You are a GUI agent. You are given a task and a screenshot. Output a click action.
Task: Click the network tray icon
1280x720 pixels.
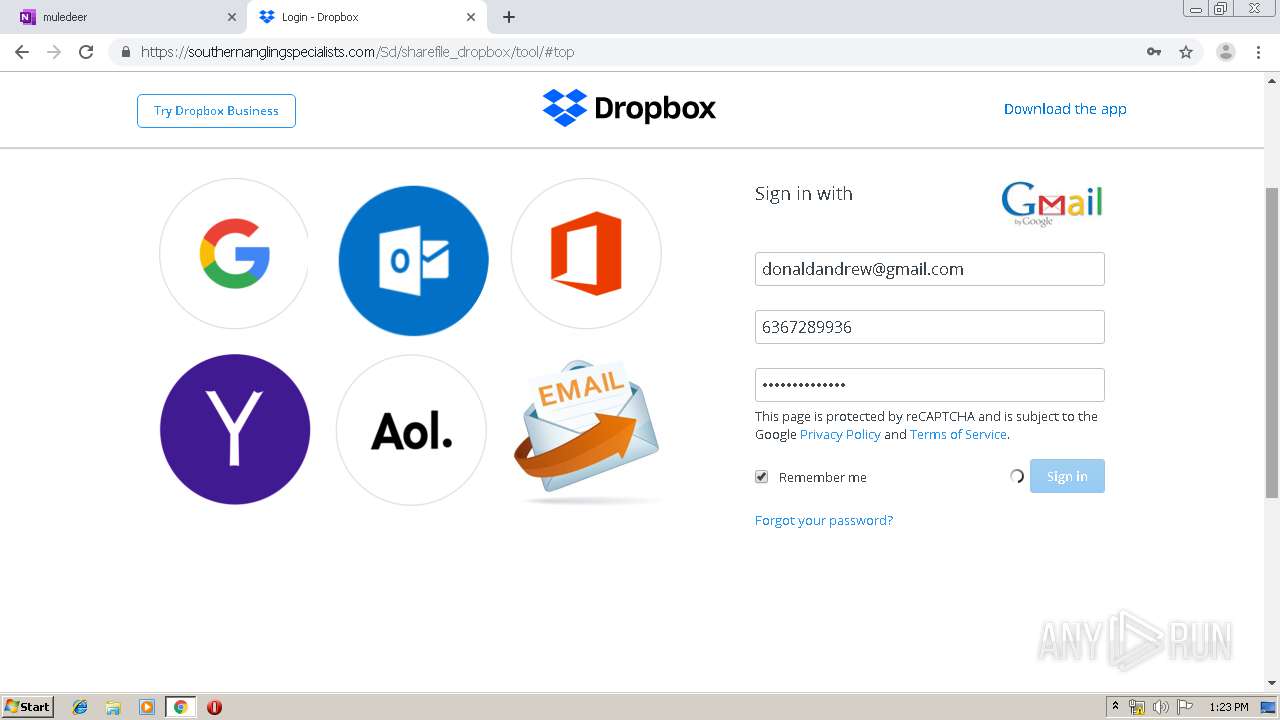point(1137,707)
